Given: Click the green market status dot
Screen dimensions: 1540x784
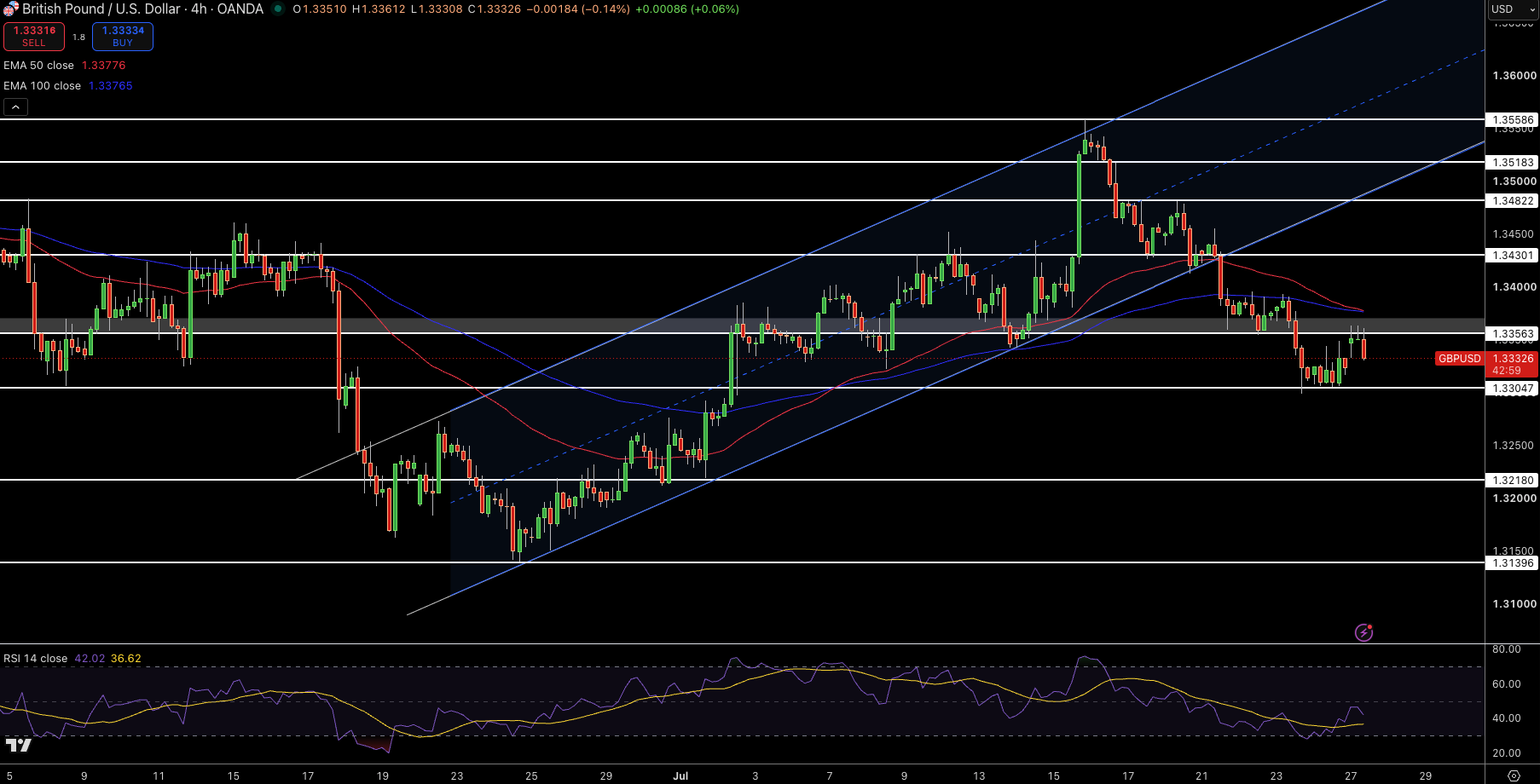Looking at the screenshot, I should tap(278, 9).
